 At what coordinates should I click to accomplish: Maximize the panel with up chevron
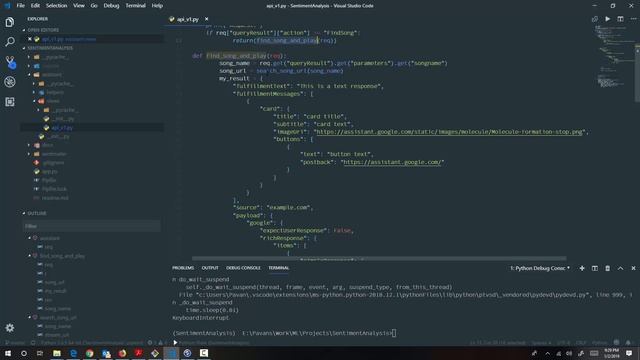[x=620, y=268]
